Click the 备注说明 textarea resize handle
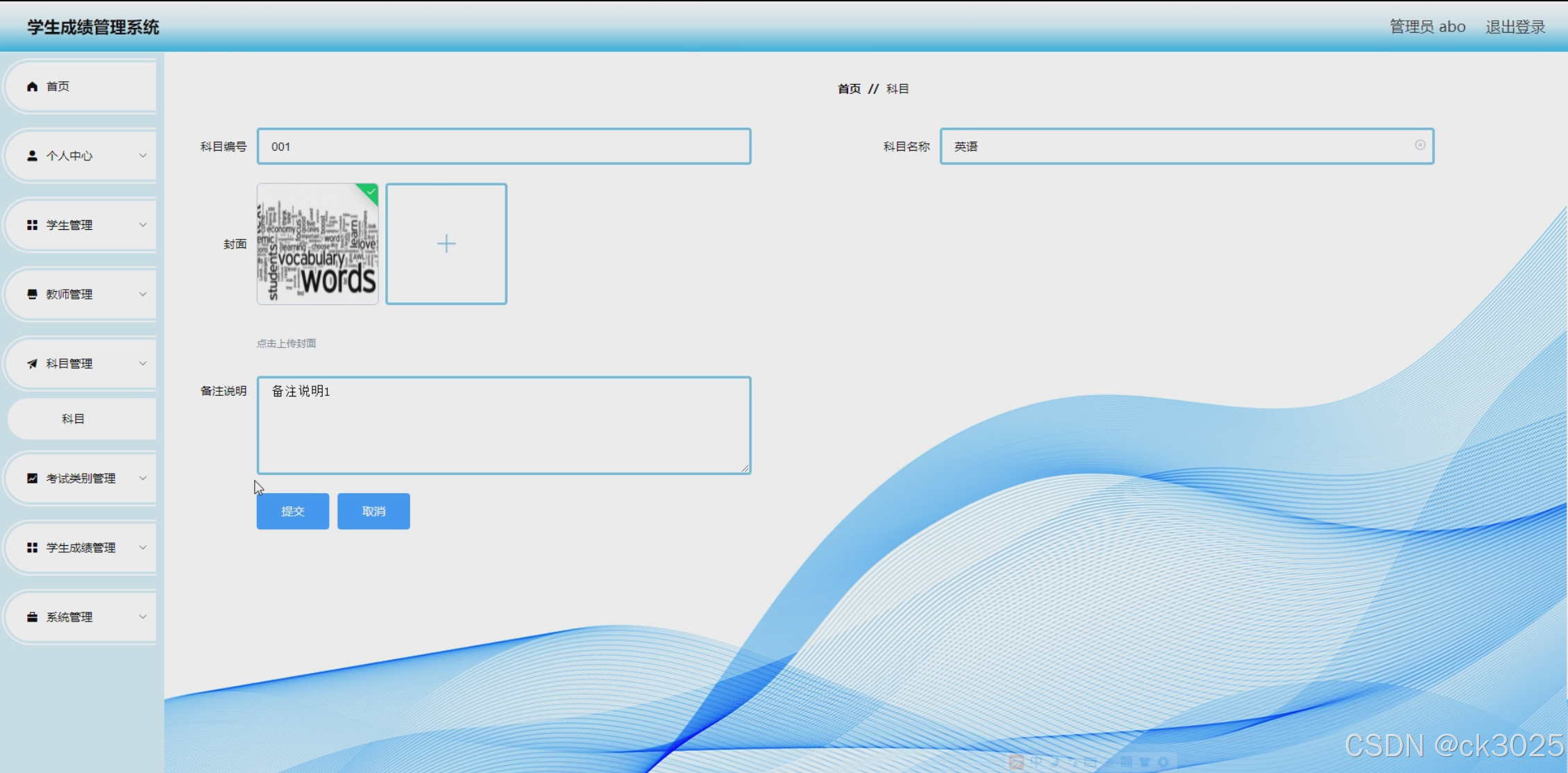The width and height of the screenshot is (1568, 773). tap(745, 469)
